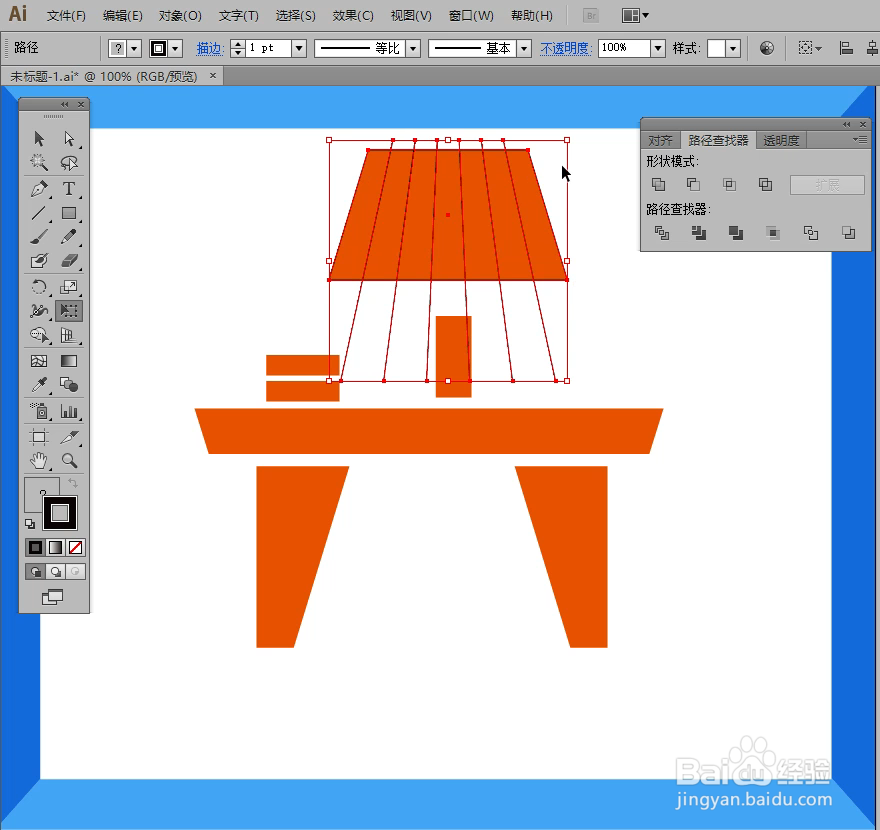
Task: Click Minus Back pathfinder icon
Action: pos(848,233)
